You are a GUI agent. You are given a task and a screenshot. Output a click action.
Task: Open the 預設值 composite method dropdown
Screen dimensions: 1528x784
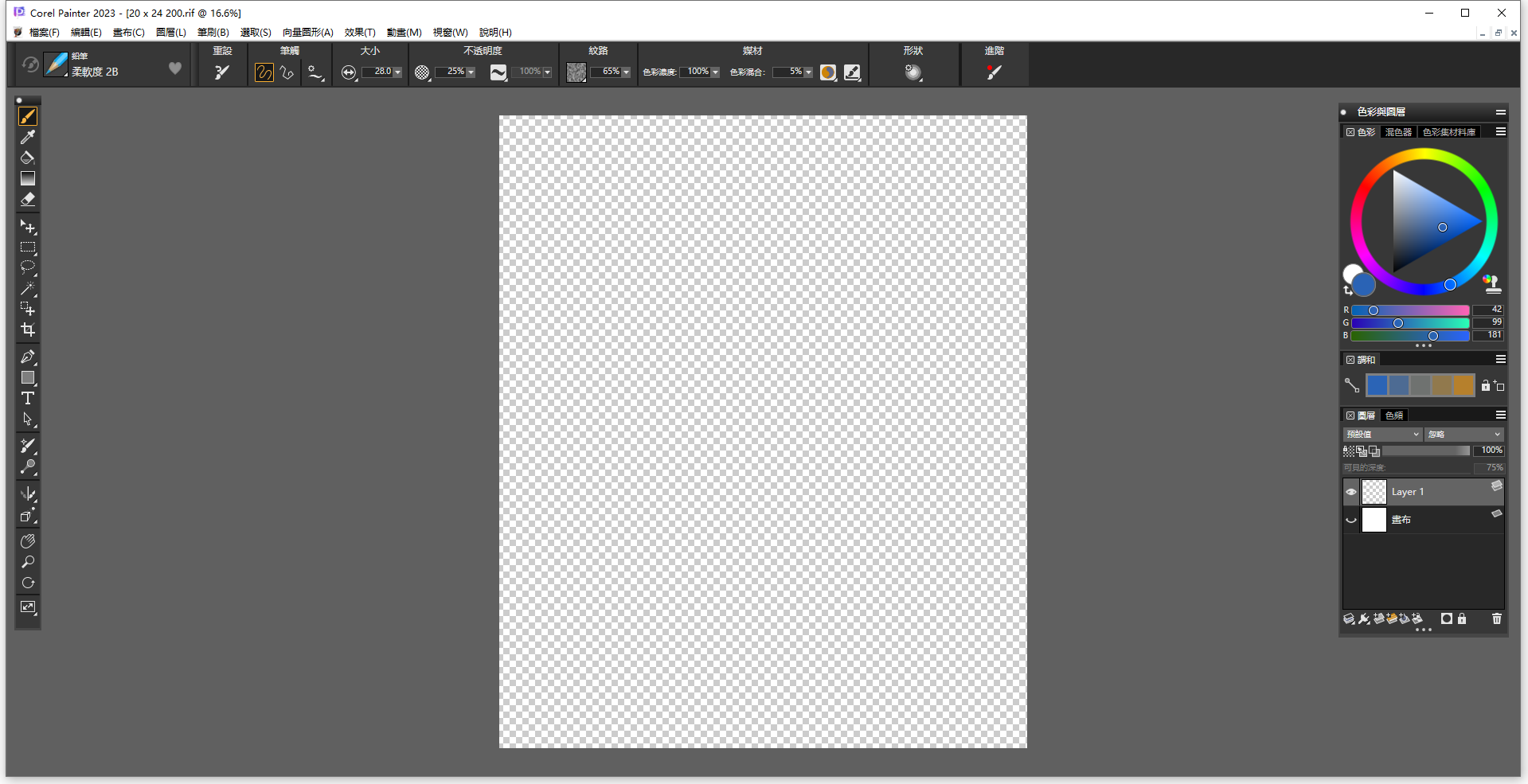(x=1382, y=435)
